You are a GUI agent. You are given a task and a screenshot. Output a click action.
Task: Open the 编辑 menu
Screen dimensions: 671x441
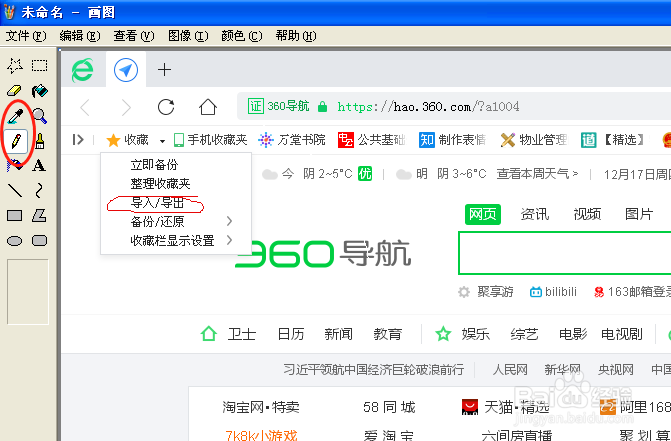[80, 36]
